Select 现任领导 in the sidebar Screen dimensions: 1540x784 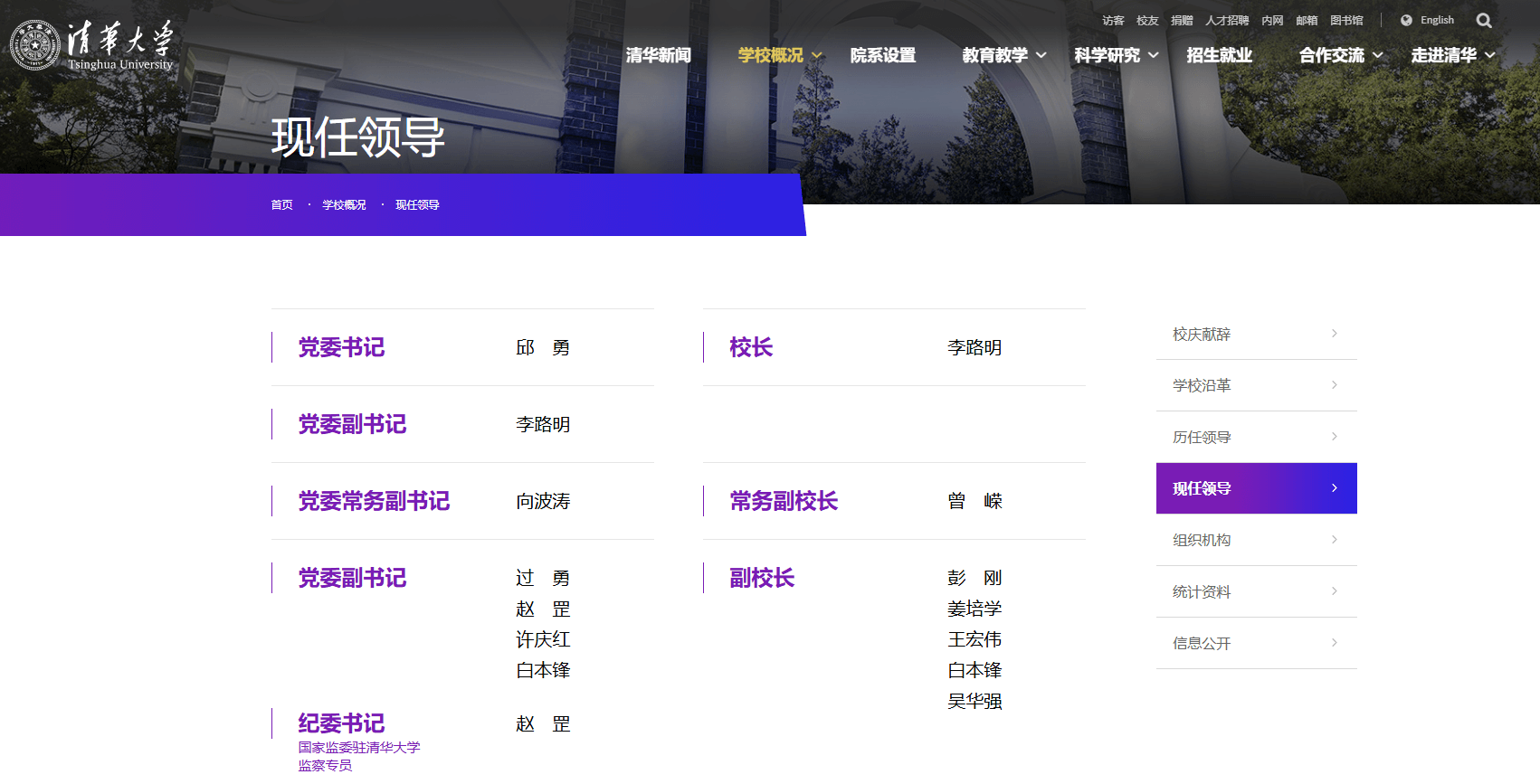coord(1257,488)
